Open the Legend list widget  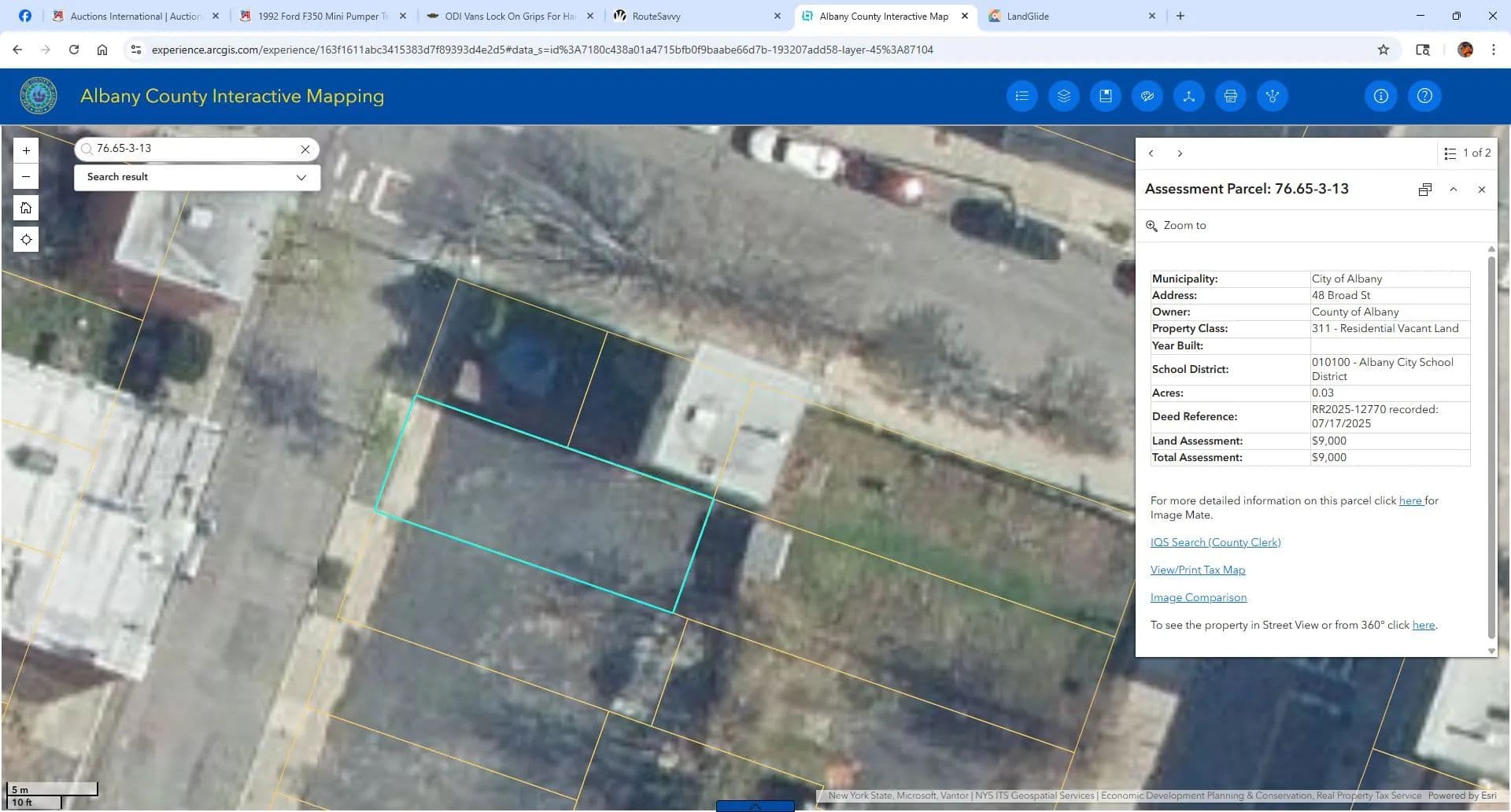(1021, 96)
